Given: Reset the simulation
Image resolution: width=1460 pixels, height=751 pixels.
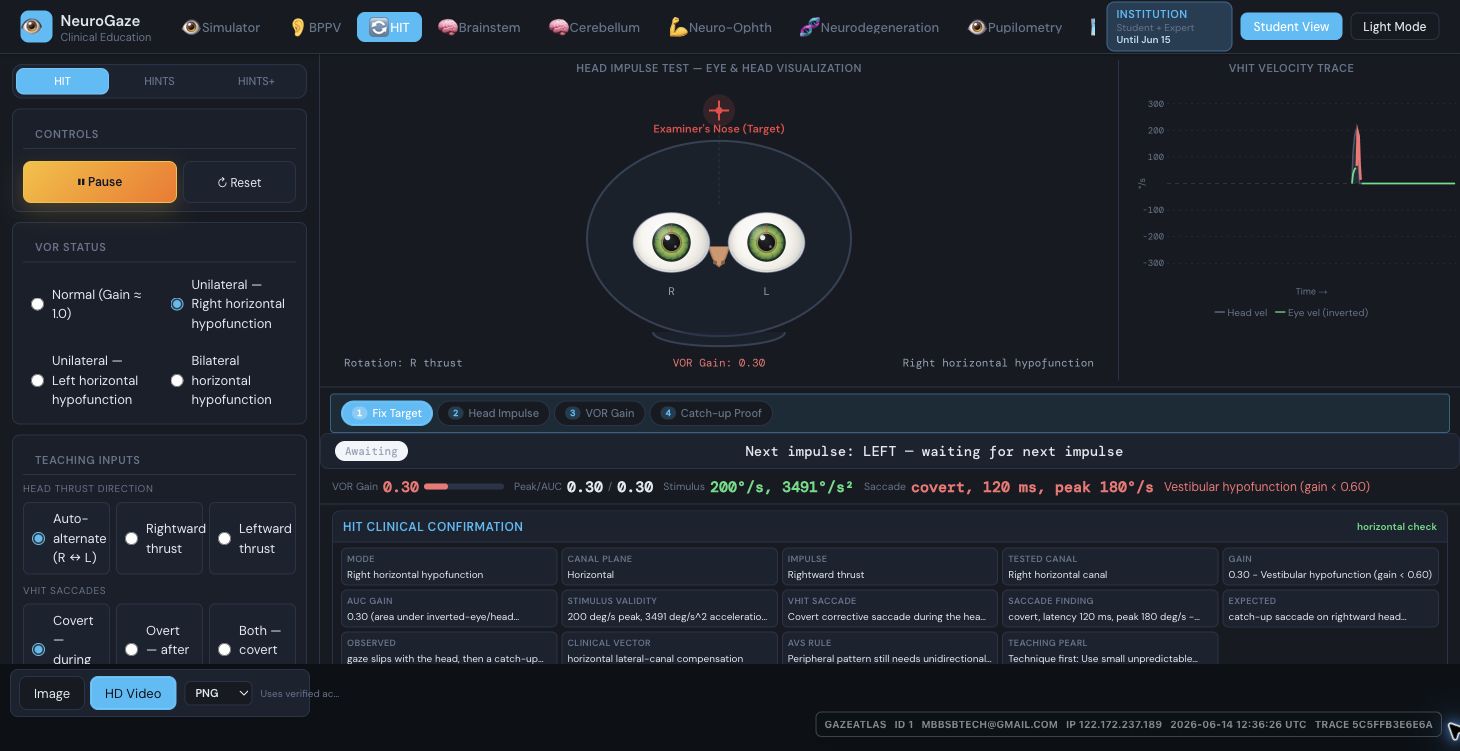Looking at the screenshot, I should [239, 182].
